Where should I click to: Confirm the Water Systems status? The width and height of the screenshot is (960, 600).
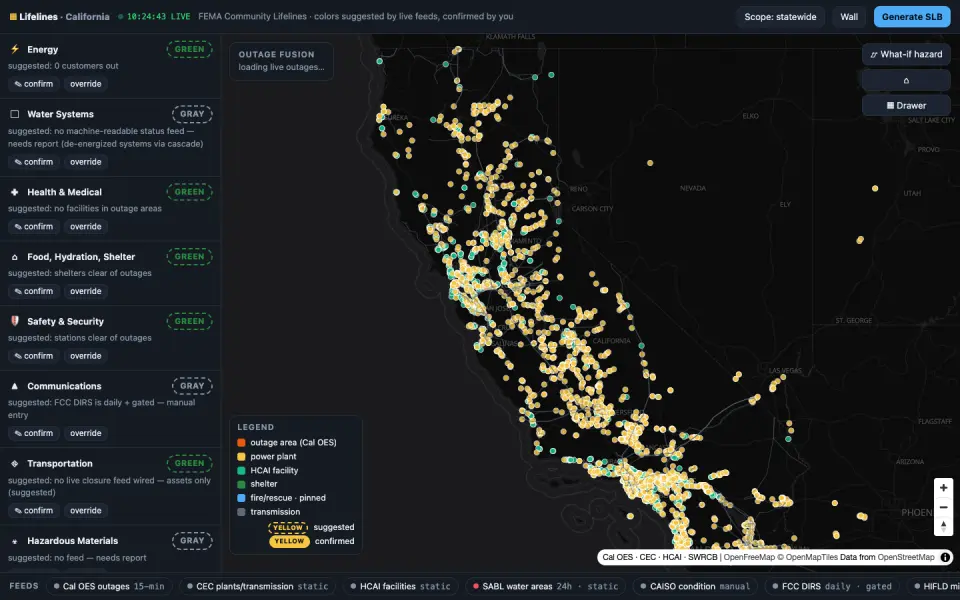click(x=34, y=162)
